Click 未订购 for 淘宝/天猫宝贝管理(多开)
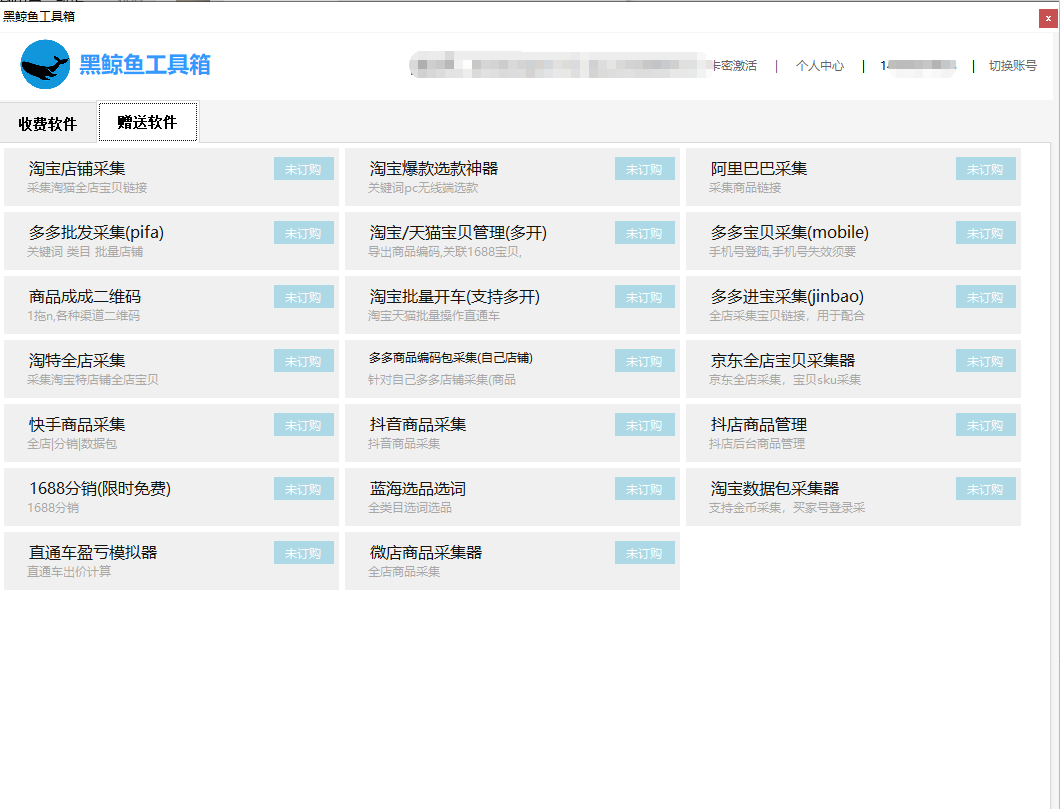1060x809 pixels. click(644, 232)
